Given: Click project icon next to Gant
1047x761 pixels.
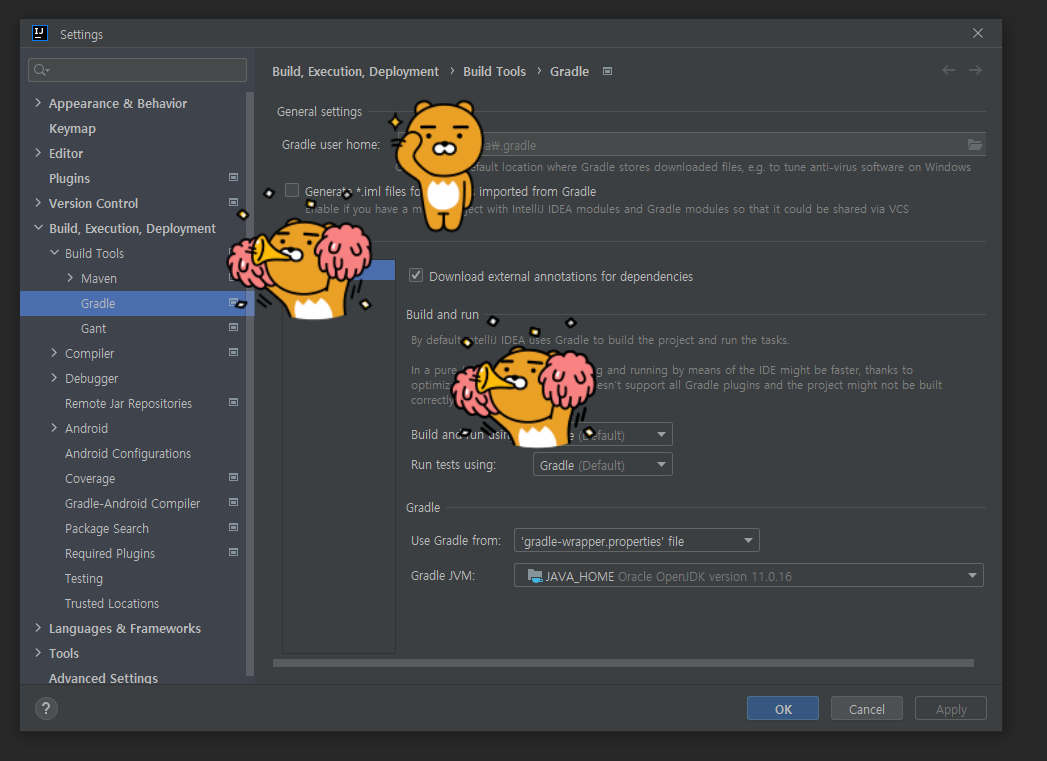Looking at the screenshot, I should tap(234, 327).
